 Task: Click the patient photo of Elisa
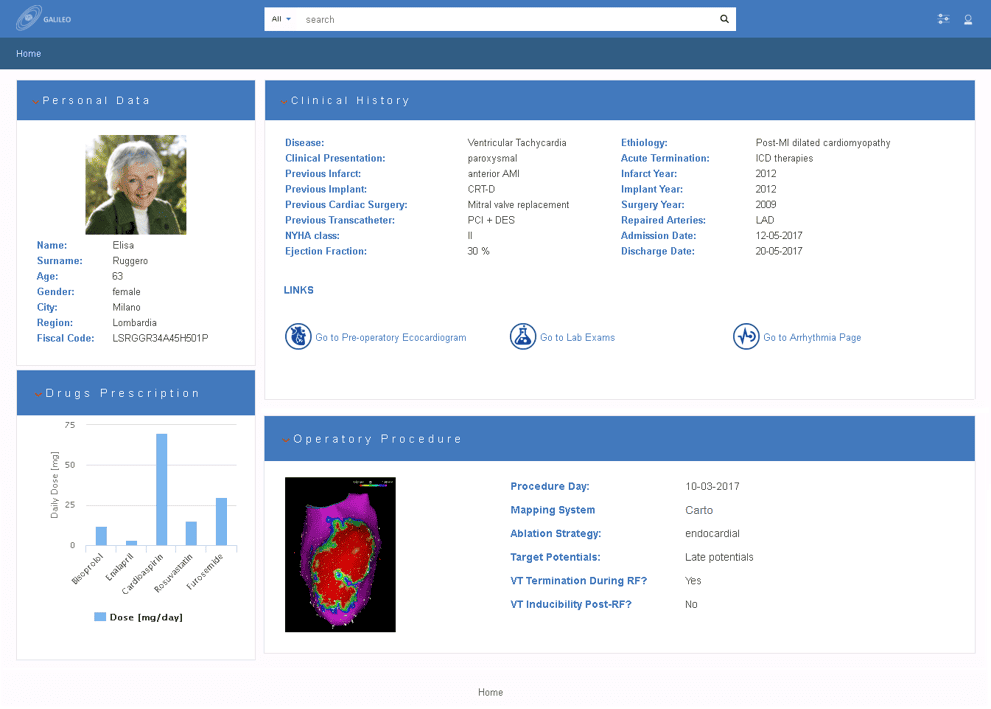pyautogui.click(x=136, y=185)
